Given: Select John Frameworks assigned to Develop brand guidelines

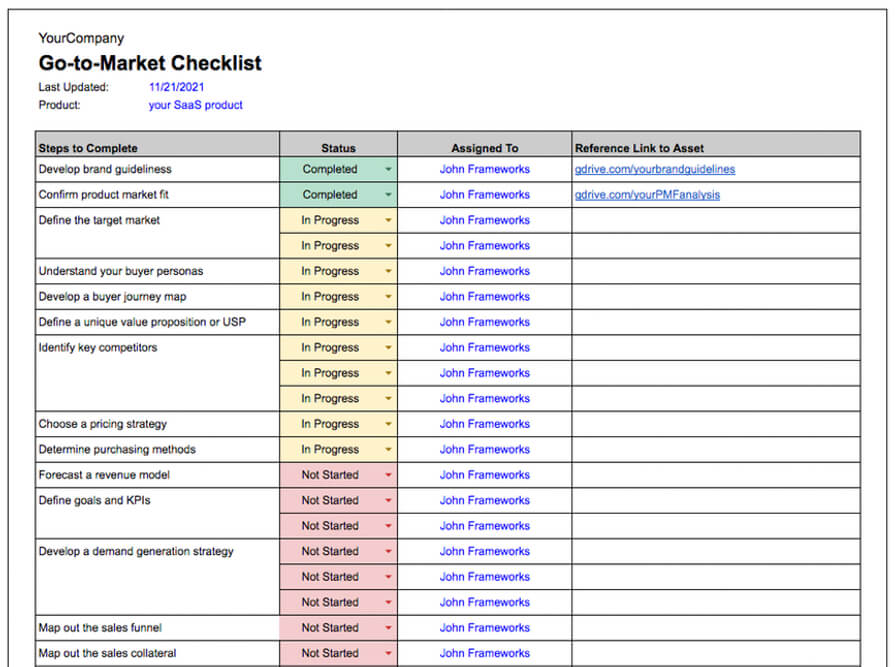Looking at the screenshot, I should 485,169.
